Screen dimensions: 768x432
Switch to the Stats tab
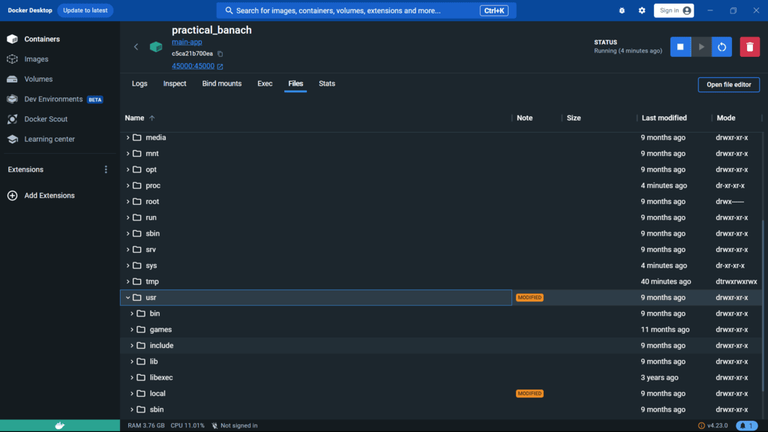click(x=327, y=84)
